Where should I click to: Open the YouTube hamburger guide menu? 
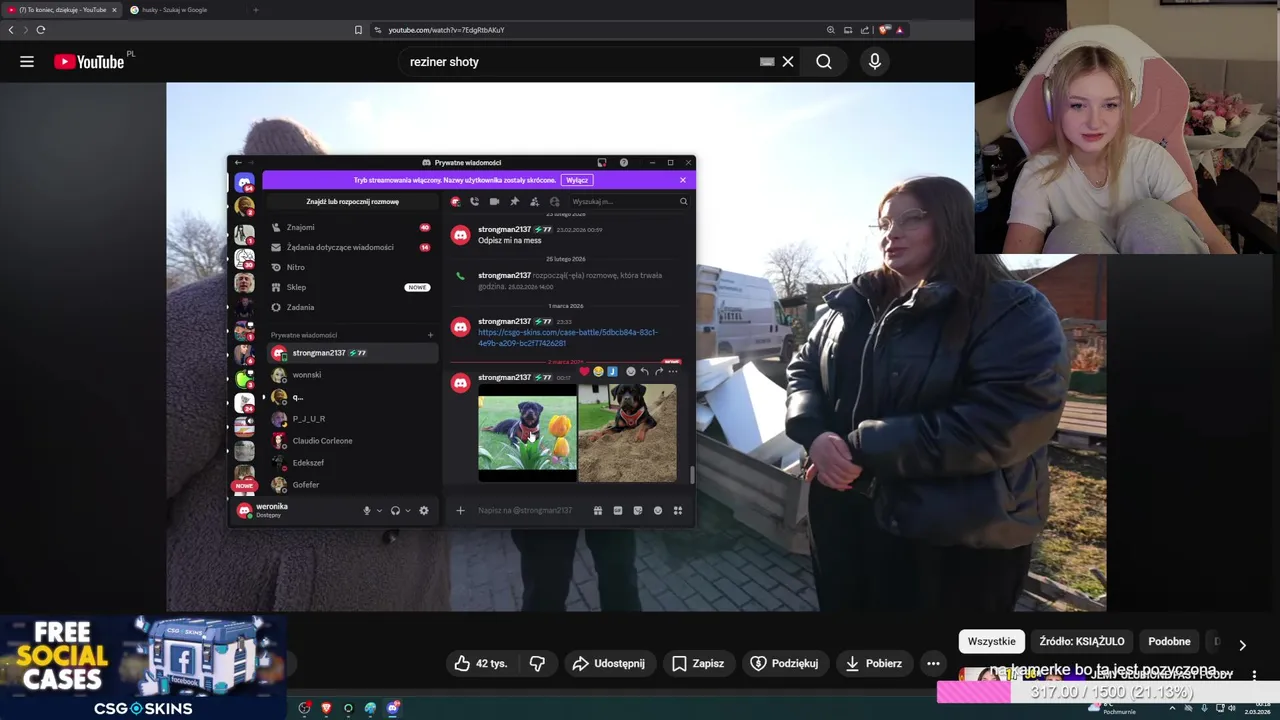(27, 62)
